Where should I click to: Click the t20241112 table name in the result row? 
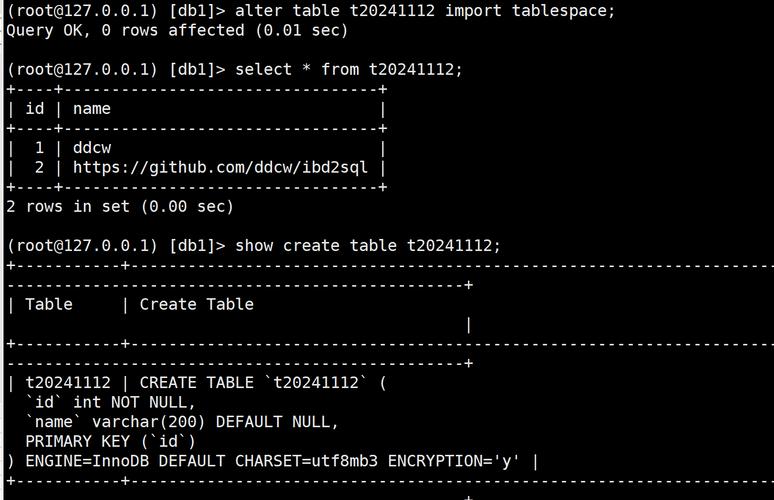coord(67,382)
